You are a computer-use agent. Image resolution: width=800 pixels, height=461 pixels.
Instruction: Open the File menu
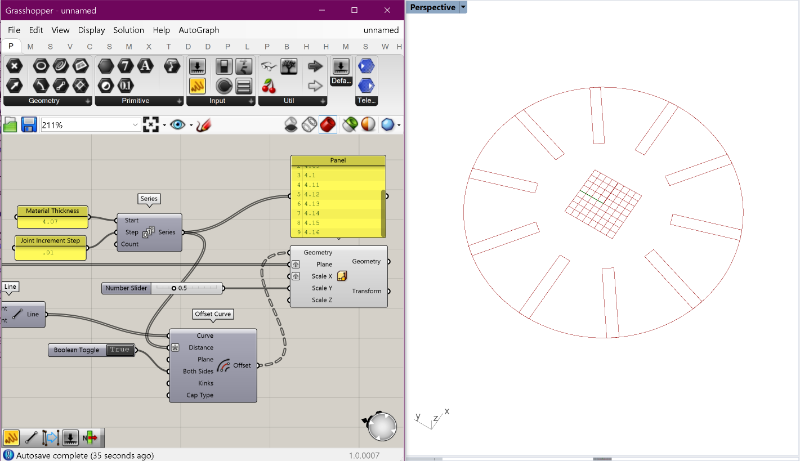coord(14,30)
